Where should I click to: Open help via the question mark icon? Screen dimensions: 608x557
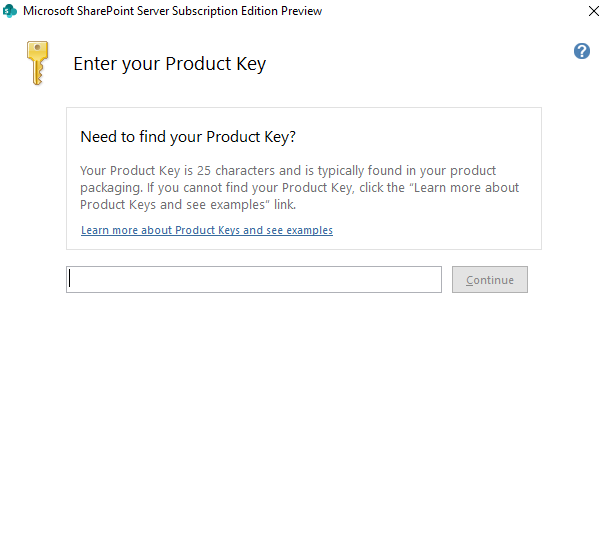click(x=582, y=51)
